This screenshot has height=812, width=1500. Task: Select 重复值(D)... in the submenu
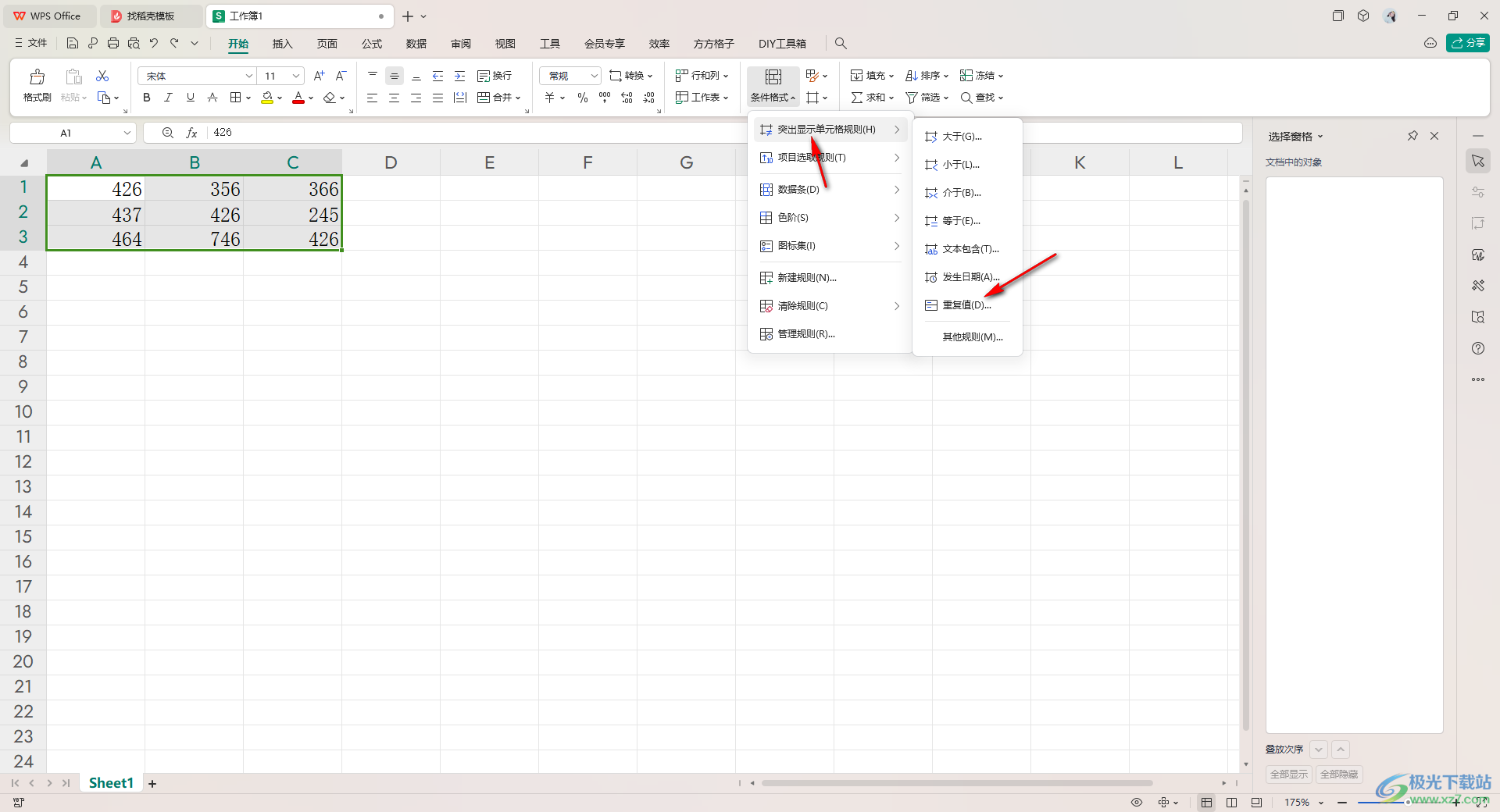point(967,305)
